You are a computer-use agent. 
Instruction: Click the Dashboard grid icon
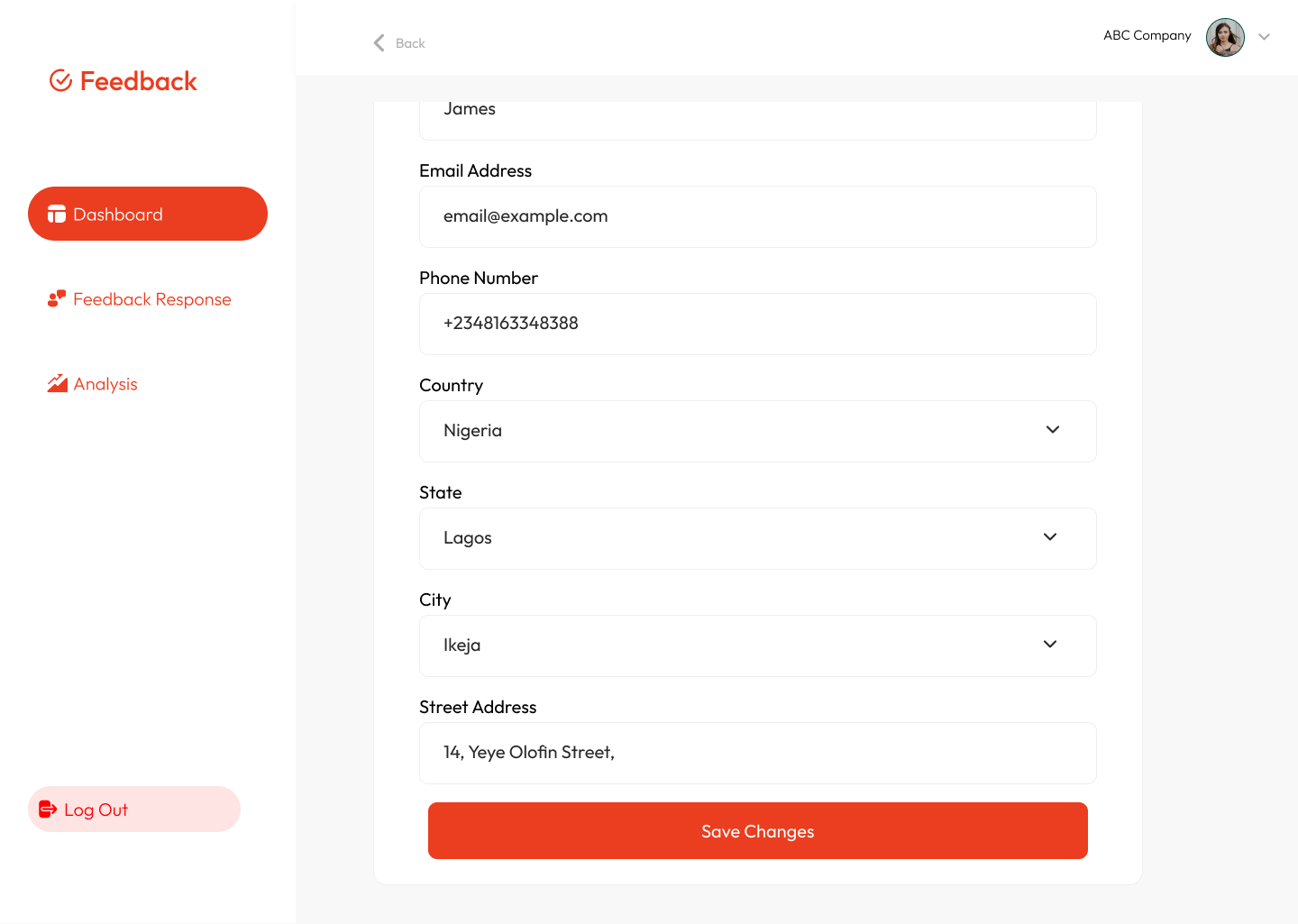point(57,215)
